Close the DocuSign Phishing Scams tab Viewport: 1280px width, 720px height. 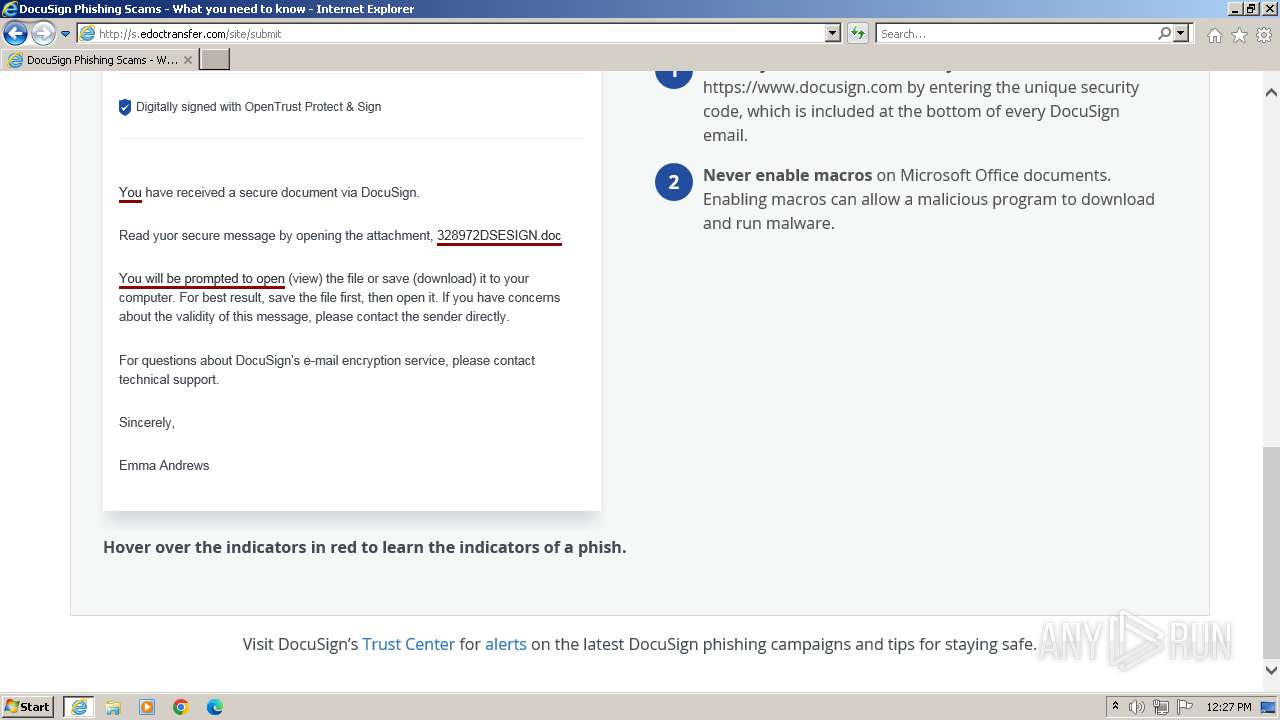pyautogui.click(x=187, y=60)
